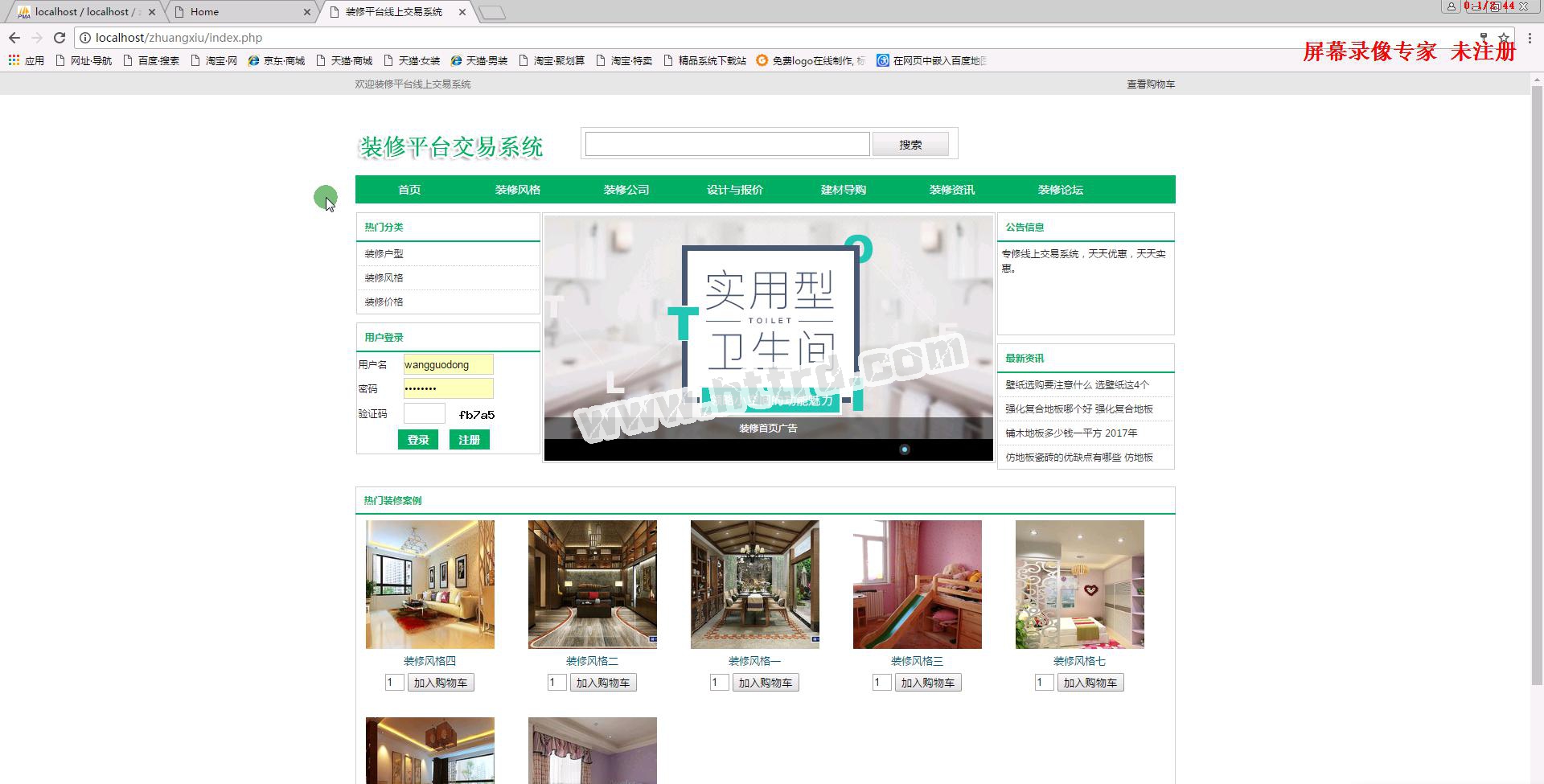1544x784 pixels.
Task: Click the browser forward arrow
Action: pyautogui.click(x=37, y=38)
